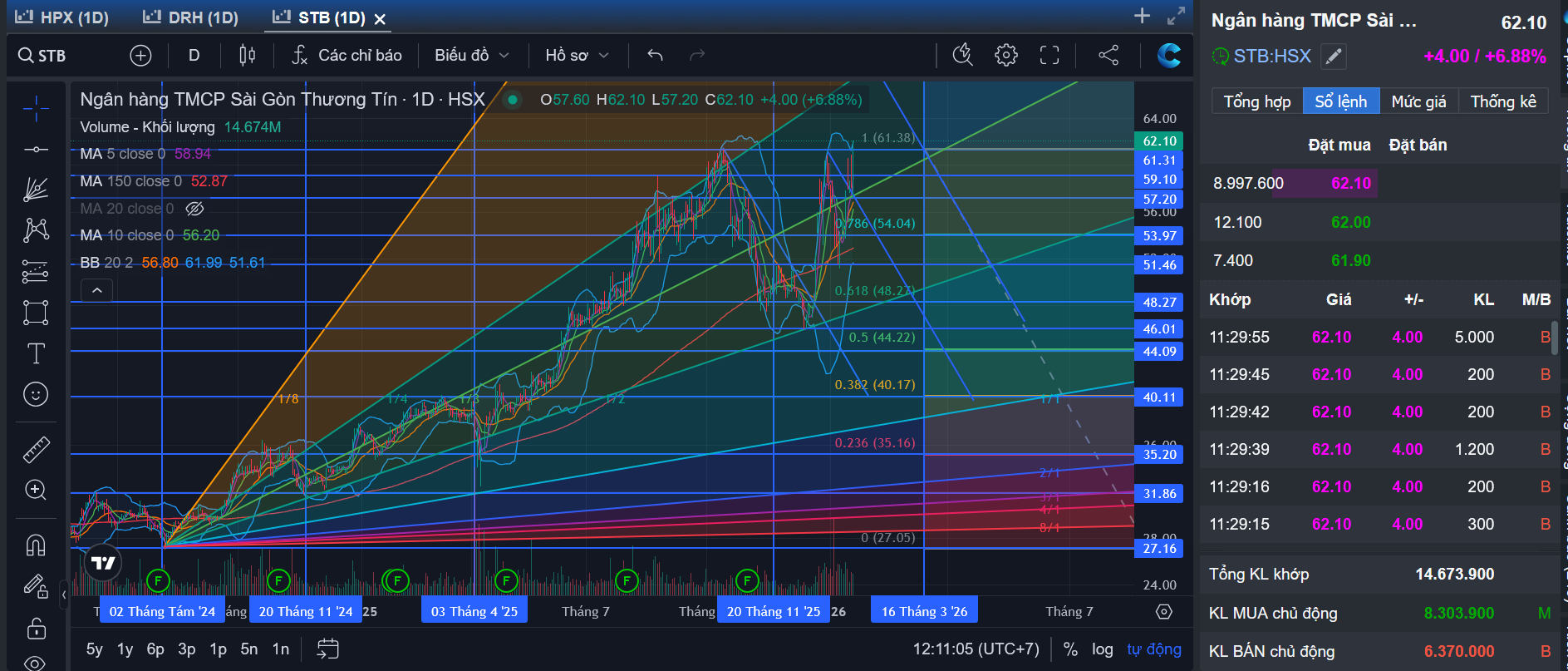Viewport: 1568px width, 671px height.
Task: Undo the last chart action
Action: pos(655,56)
